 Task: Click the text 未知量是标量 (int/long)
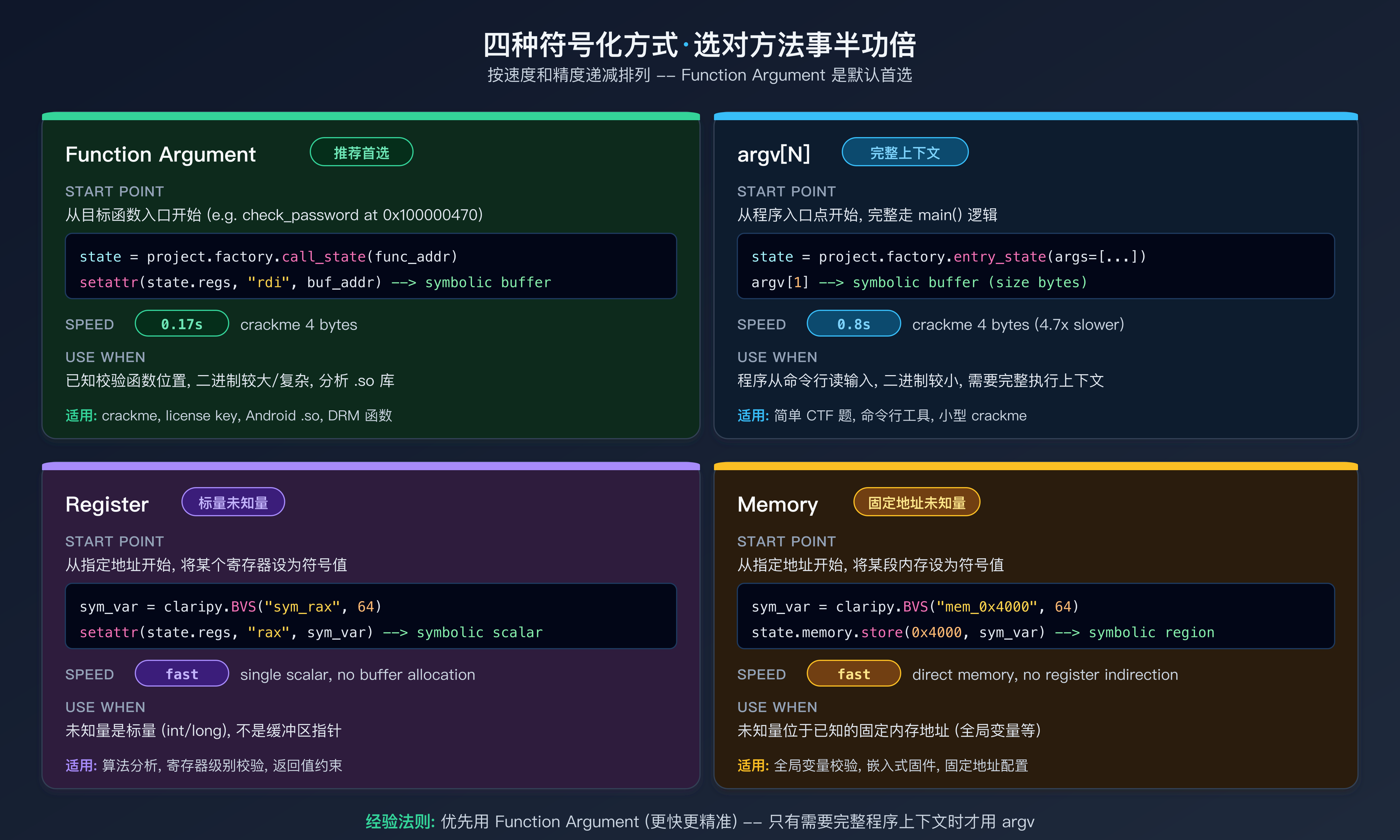pos(146,730)
